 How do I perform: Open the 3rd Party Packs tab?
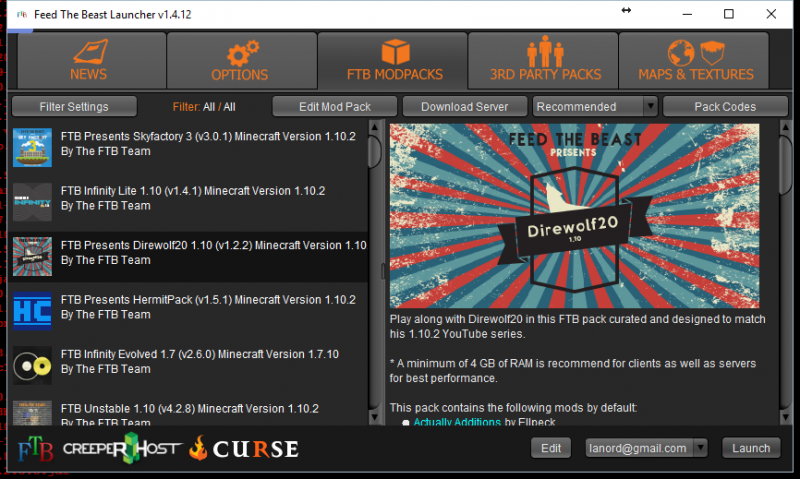(543, 60)
